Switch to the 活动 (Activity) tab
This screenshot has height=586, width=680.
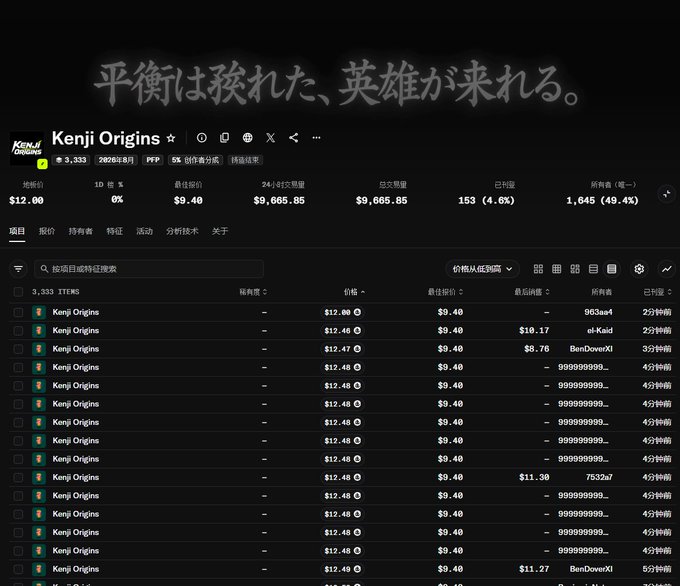[144, 231]
